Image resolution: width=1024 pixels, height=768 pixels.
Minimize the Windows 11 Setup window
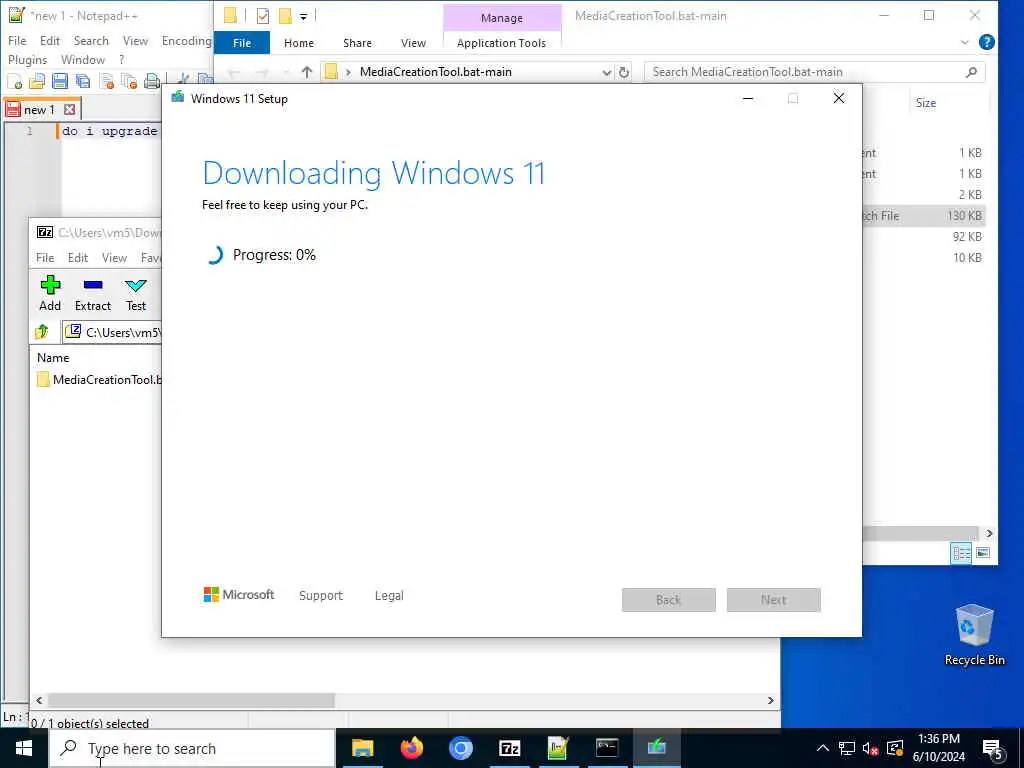click(x=748, y=99)
